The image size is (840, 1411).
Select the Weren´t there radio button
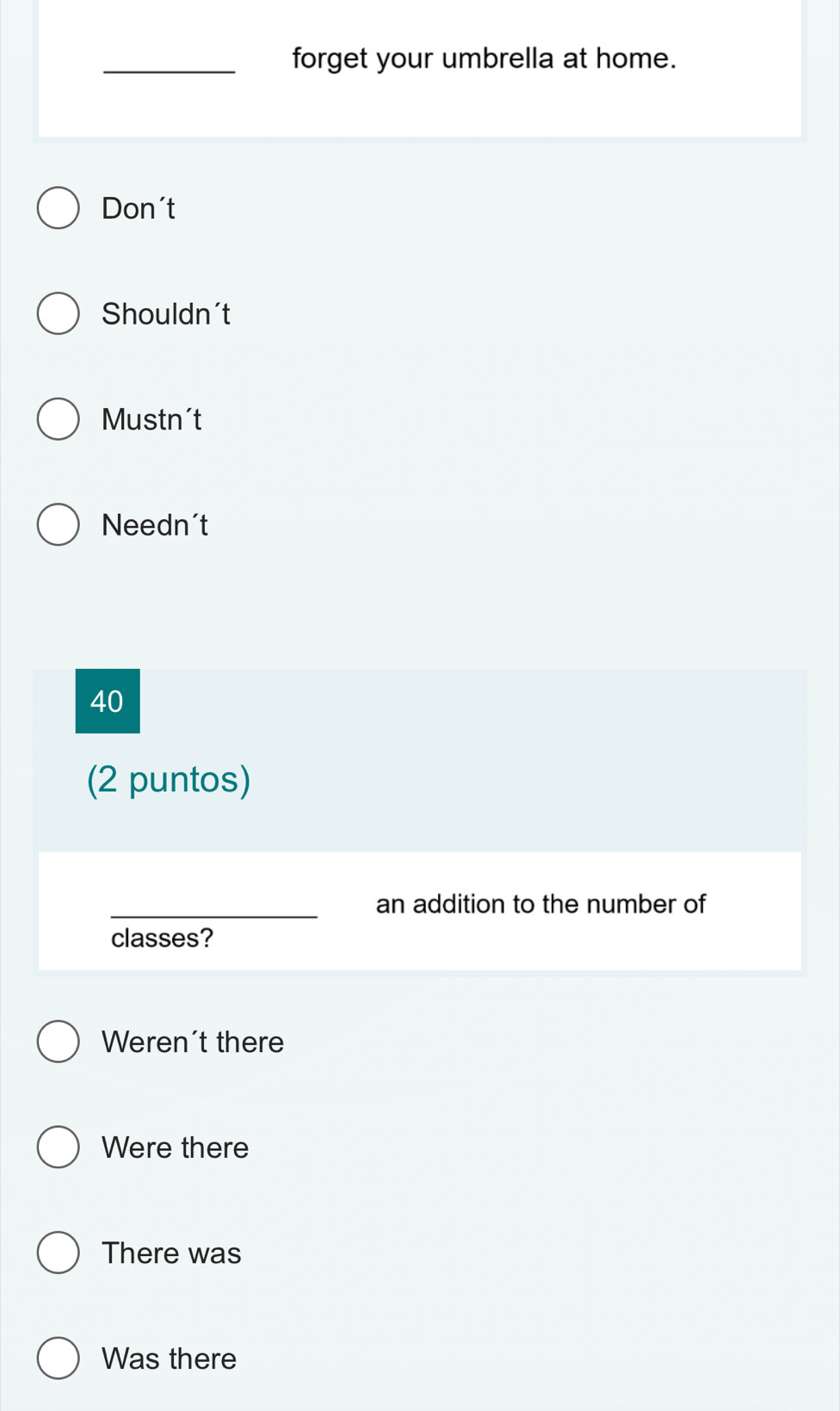coord(58,1042)
